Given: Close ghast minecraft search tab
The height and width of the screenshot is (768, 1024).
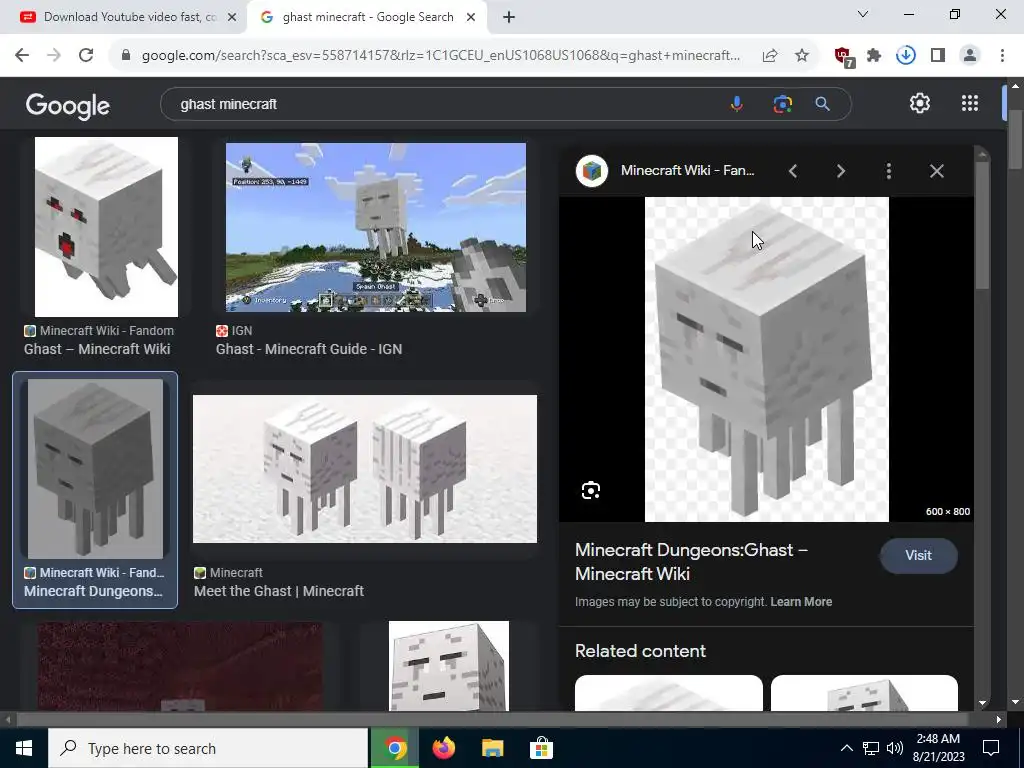Looking at the screenshot, I should pyautogui.click(x=471, y=18).
